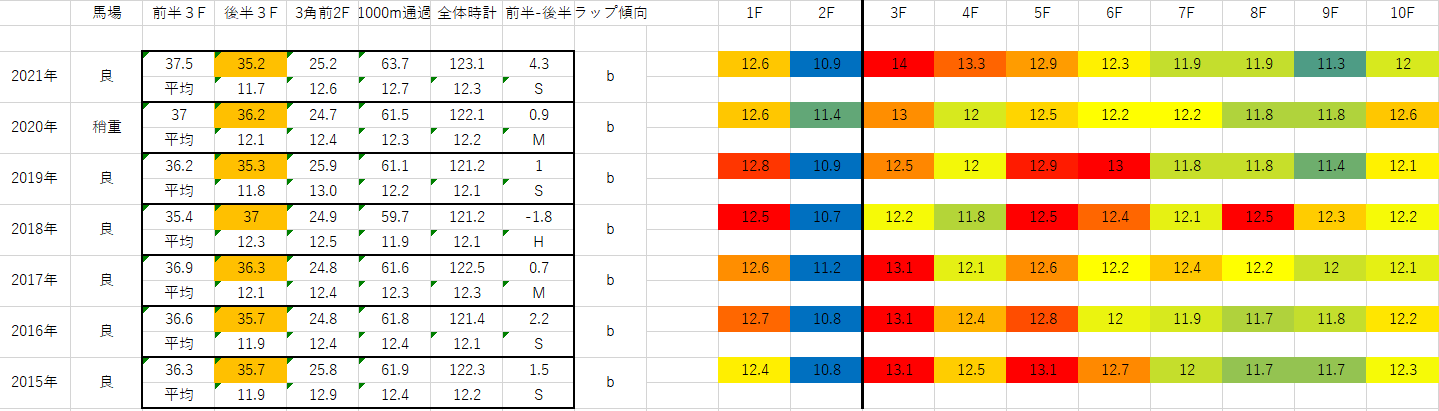Select the 10F column header

pos(1402,14)
